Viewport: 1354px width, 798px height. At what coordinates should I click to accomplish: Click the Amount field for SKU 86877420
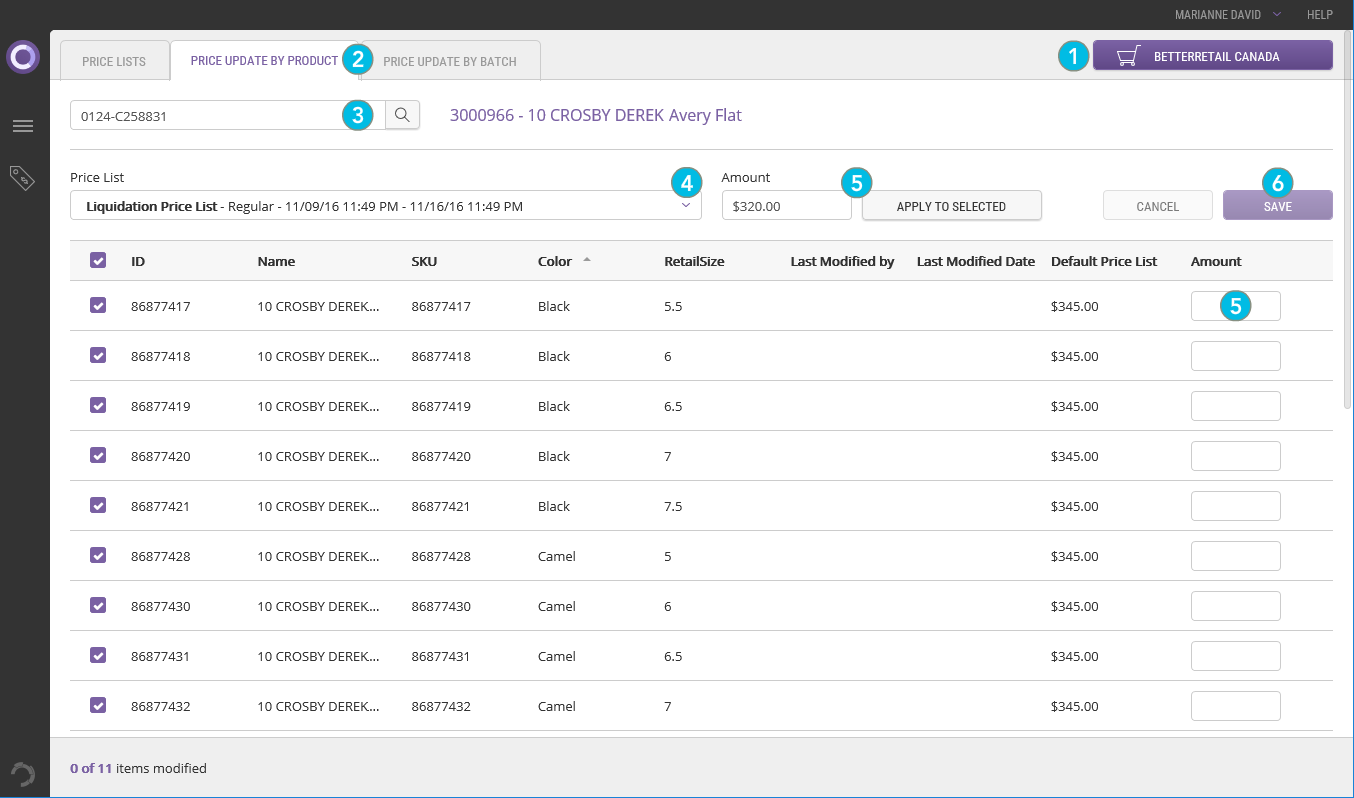tap(1235, 456)
